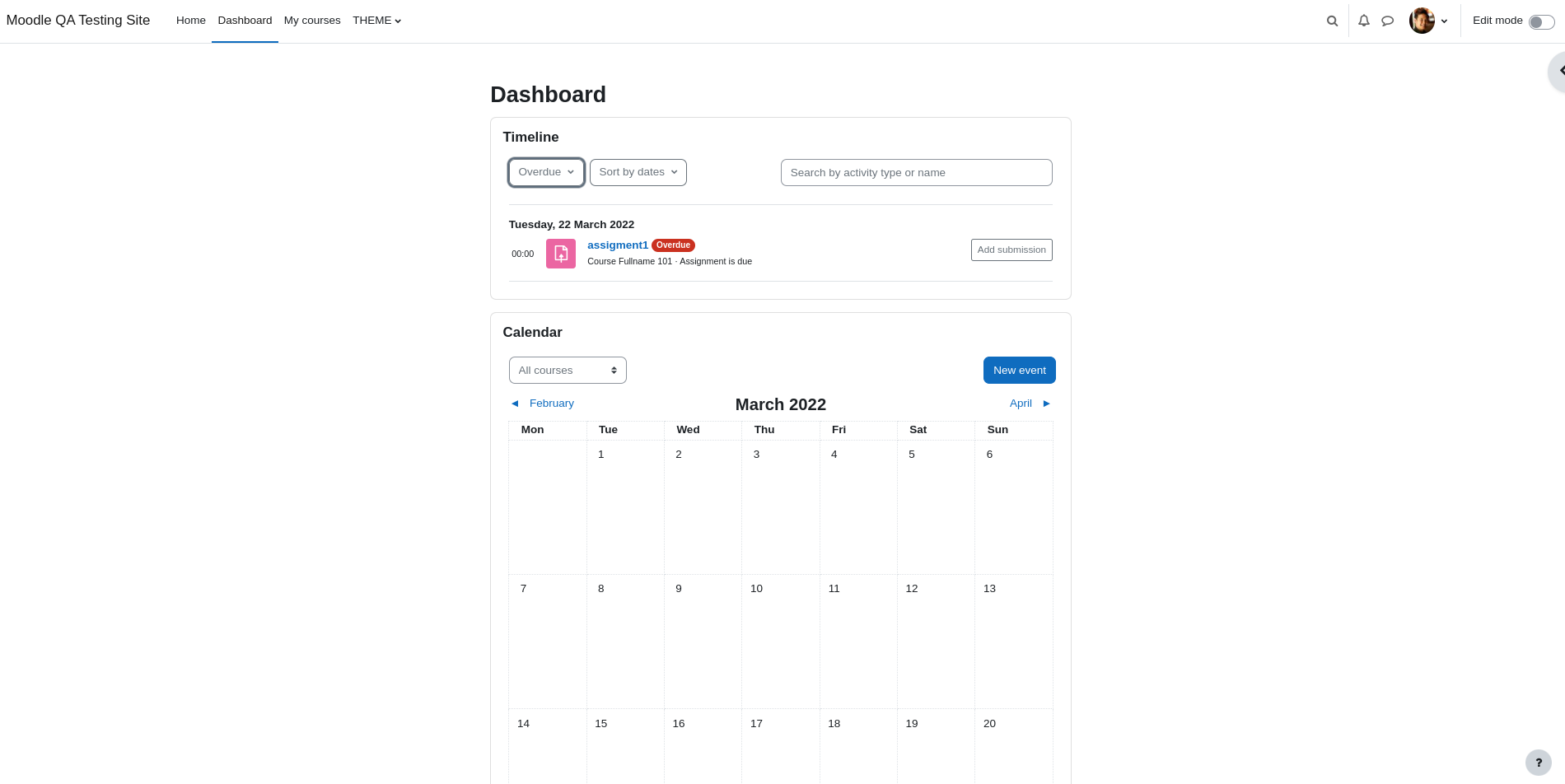Go to previous month arrow

(x=515, y=404)
